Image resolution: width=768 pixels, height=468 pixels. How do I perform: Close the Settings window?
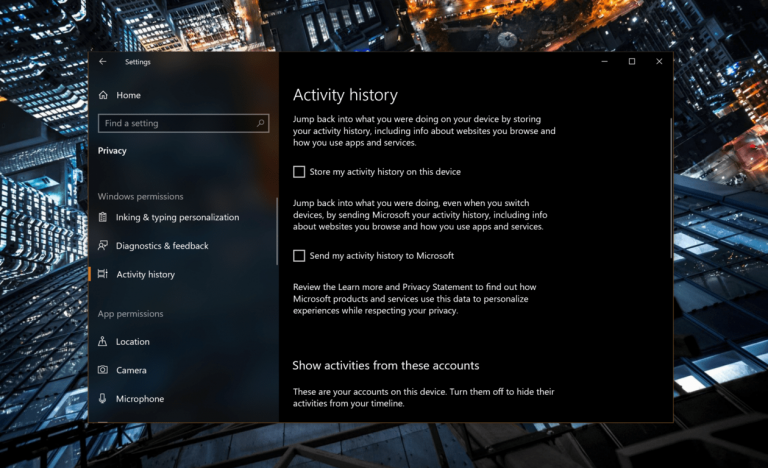click(659, 61)
